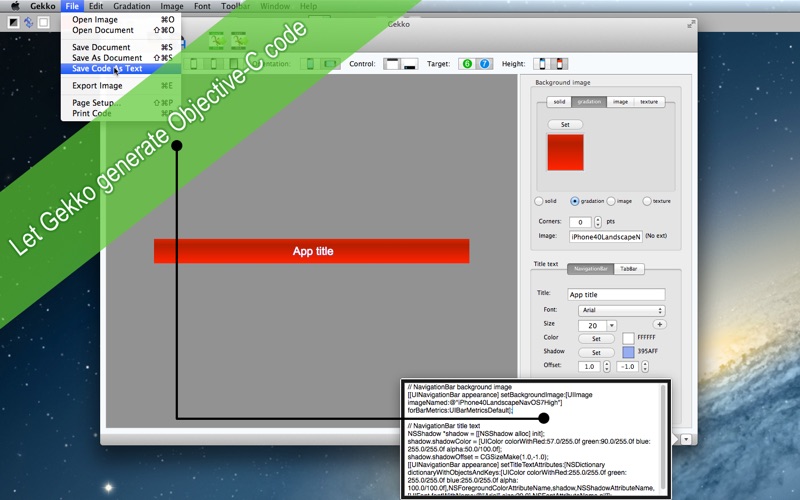
Task: Select landscape Orientation icon
Action: 330,64
